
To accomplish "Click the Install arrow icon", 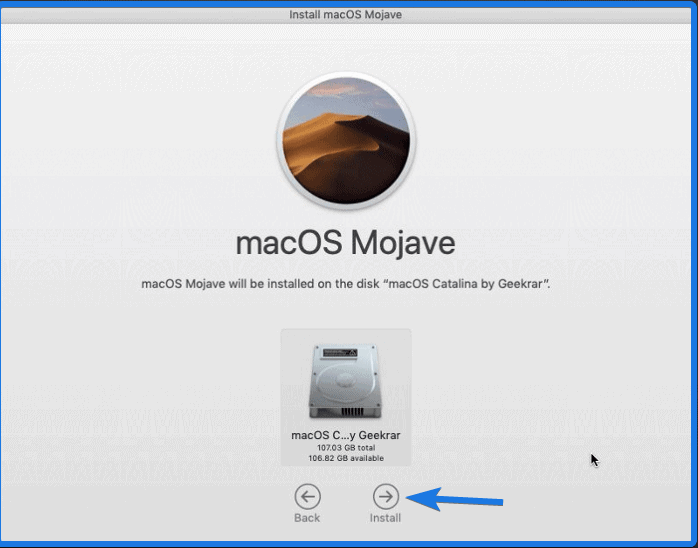I will [x=386, y=496].
